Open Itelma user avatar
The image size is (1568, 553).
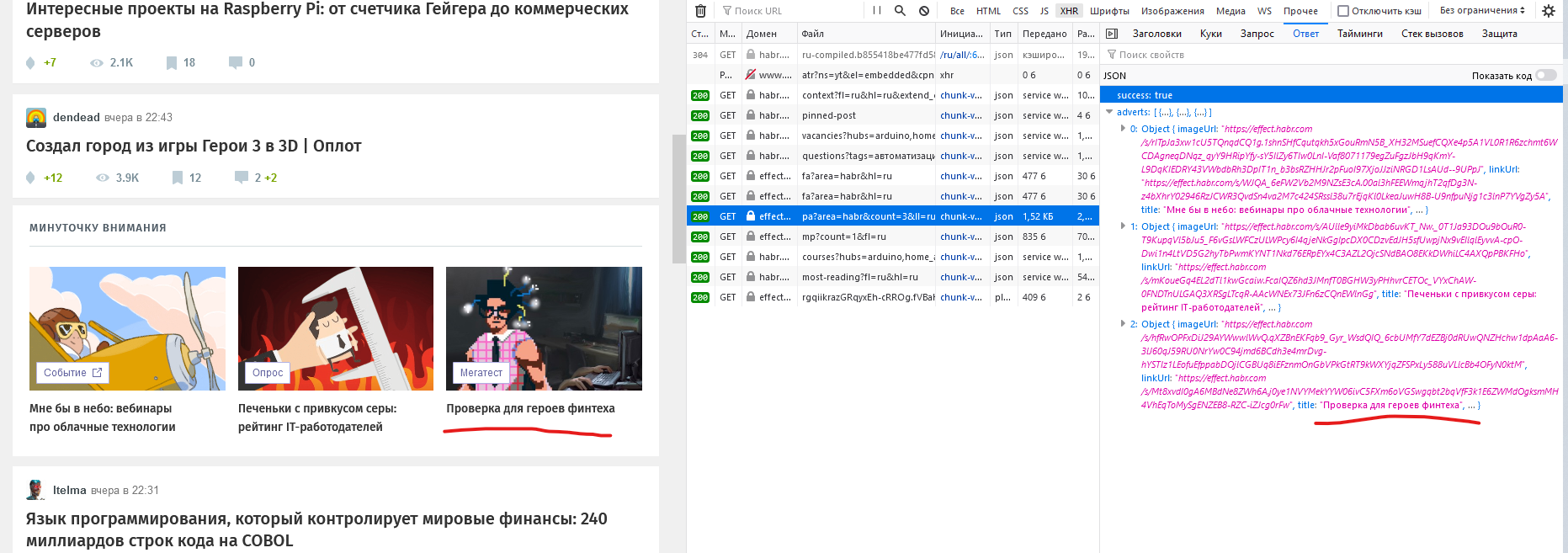point(36,490)
